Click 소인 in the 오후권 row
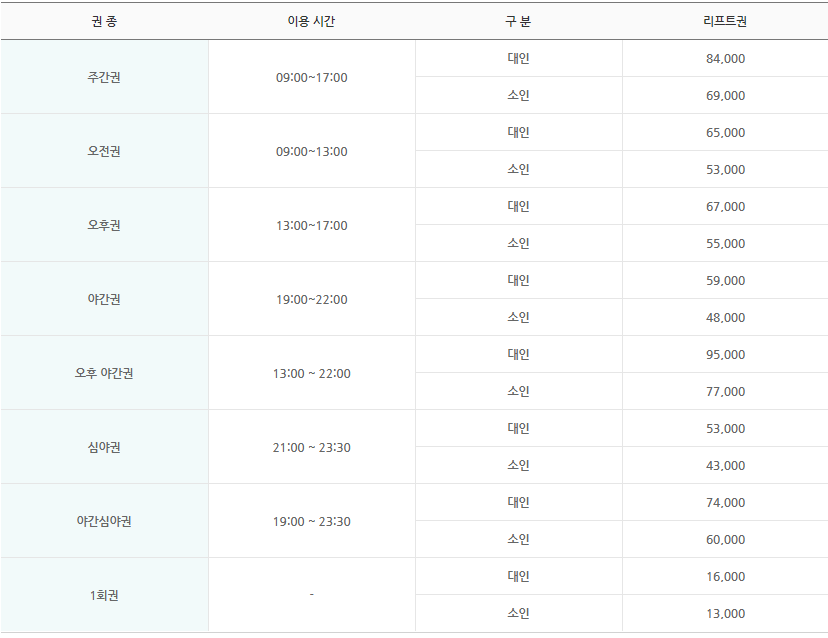 coord(518,243)
